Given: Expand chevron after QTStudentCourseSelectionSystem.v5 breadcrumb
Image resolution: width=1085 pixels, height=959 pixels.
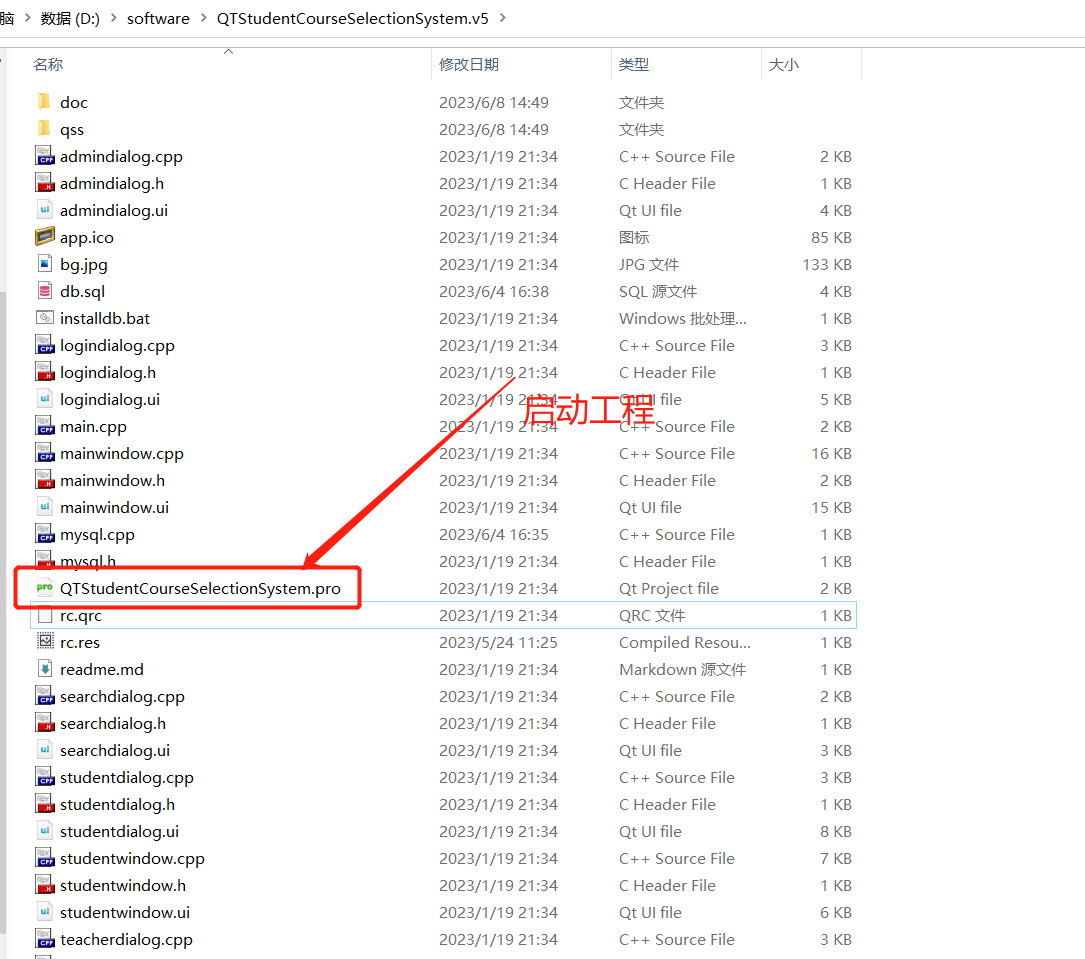Looking at the screenshot, I should click(502, 18).
